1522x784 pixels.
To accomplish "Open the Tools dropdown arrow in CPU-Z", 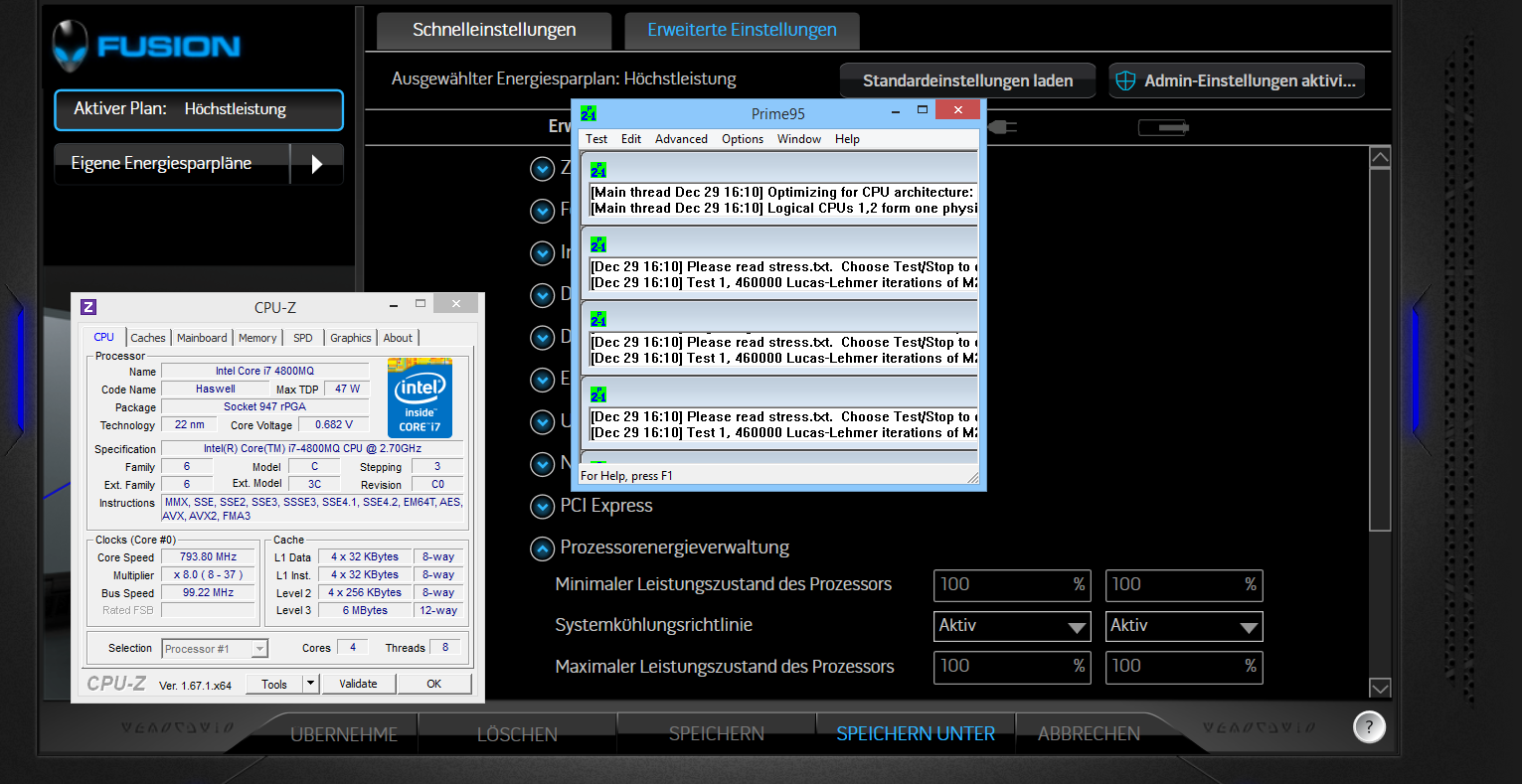I will tap(310, 684).
